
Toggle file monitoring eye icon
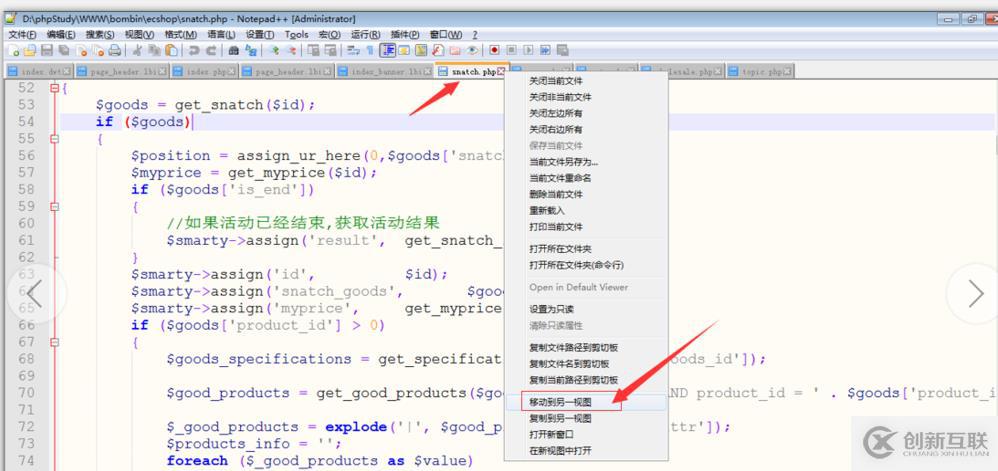(x=472, y=51)
